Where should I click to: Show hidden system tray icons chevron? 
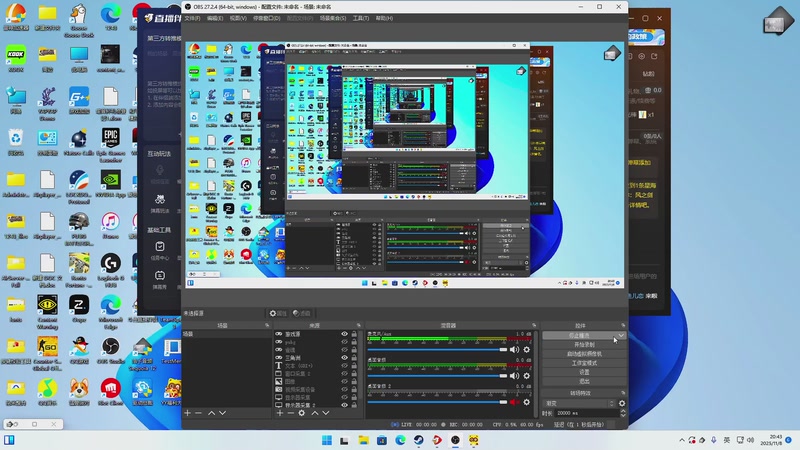pos(682,440)
